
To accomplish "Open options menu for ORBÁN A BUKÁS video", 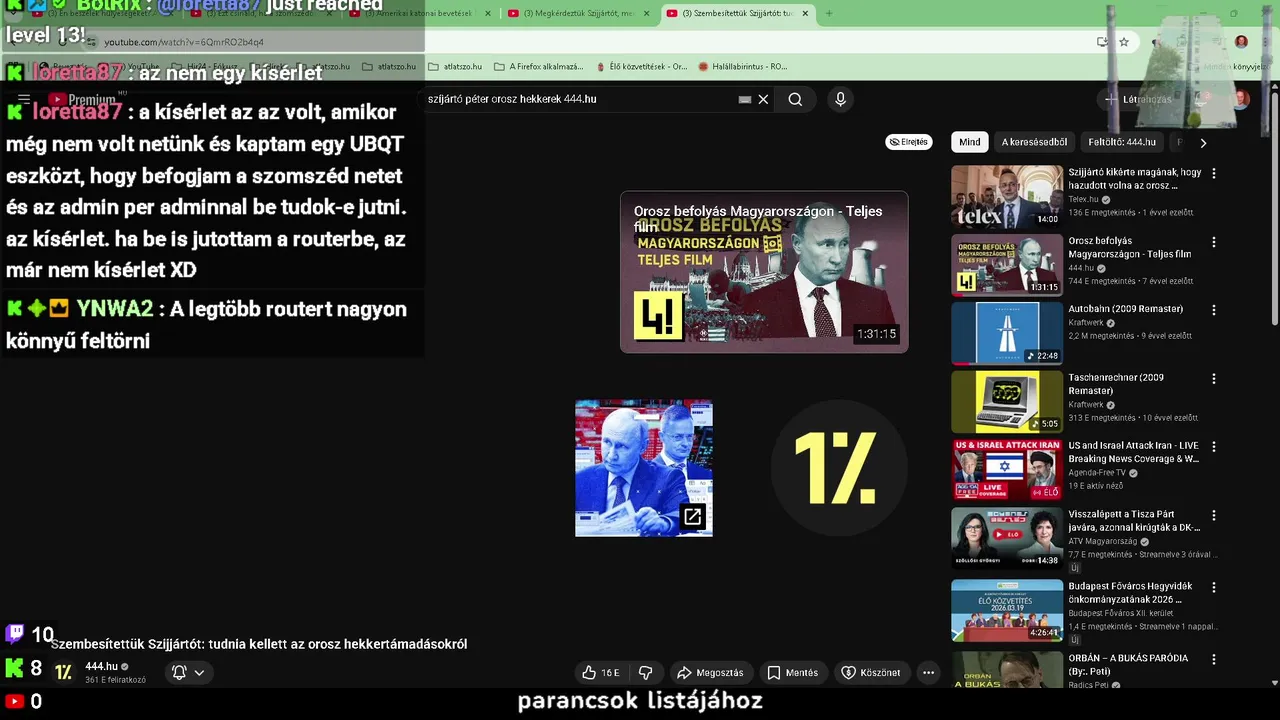I will pos(1214,659).
